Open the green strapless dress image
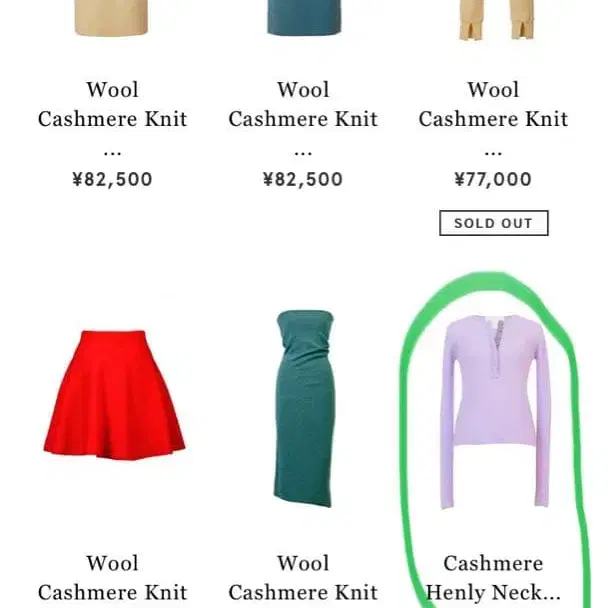Screen dimensions: 608x608 pos(304,409)
